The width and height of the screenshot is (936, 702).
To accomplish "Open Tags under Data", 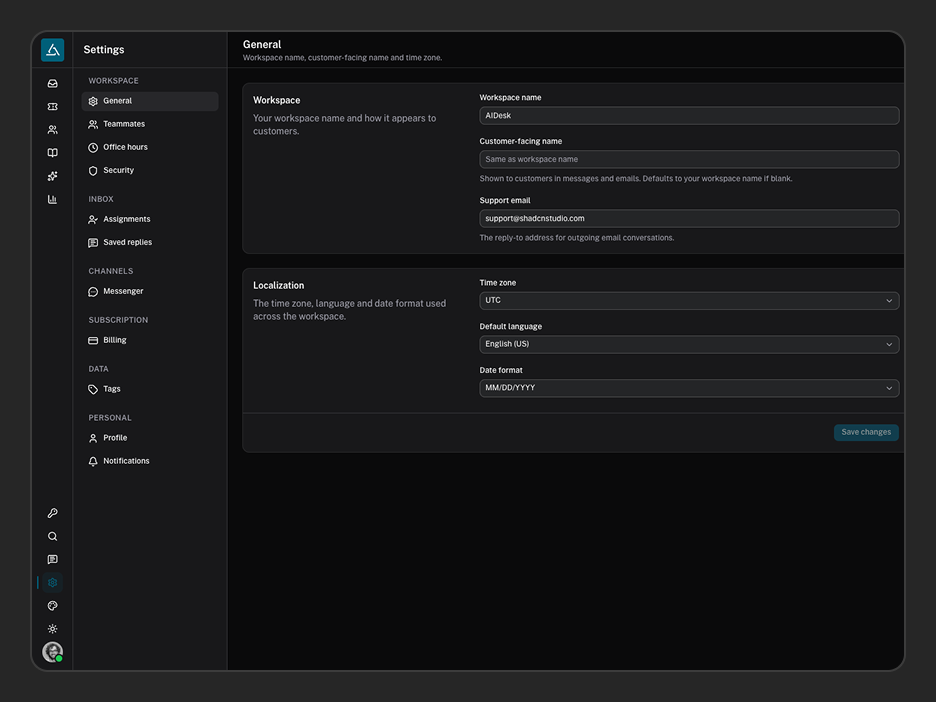I will [150, 389].
